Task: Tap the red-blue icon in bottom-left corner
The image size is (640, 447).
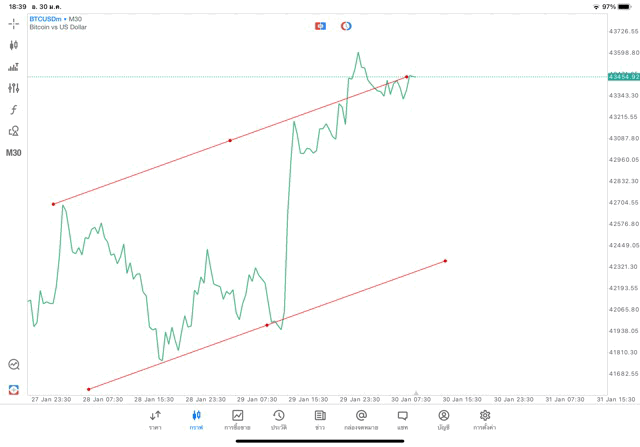Action: 14,389
